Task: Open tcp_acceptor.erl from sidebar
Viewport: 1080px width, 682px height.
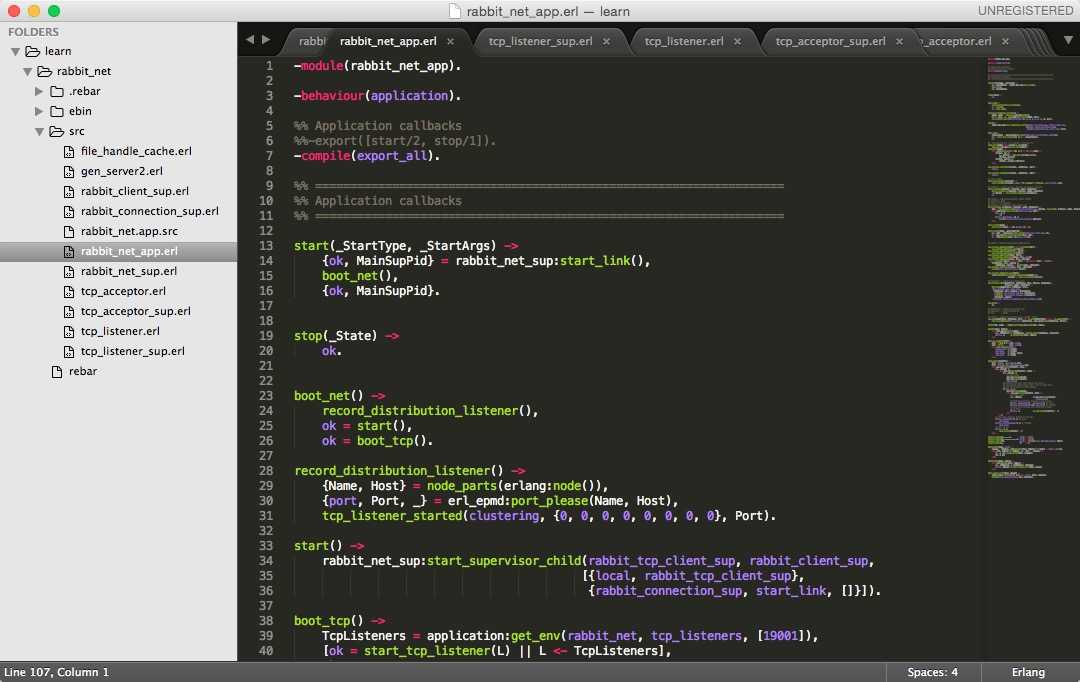Action: (x=123, y=291)
